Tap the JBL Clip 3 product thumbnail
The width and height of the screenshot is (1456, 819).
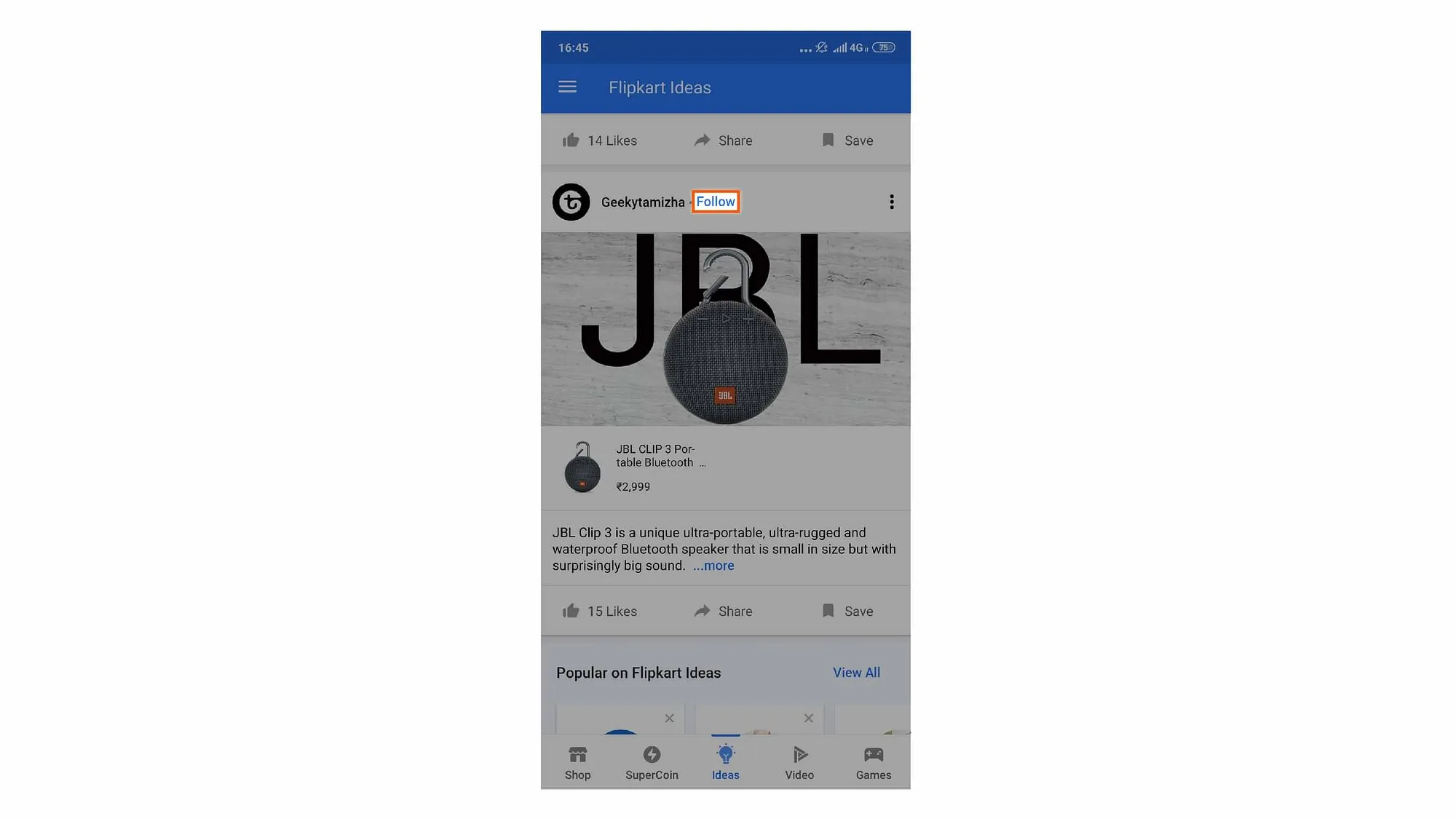pyautogui.click(x=582, y=467)
